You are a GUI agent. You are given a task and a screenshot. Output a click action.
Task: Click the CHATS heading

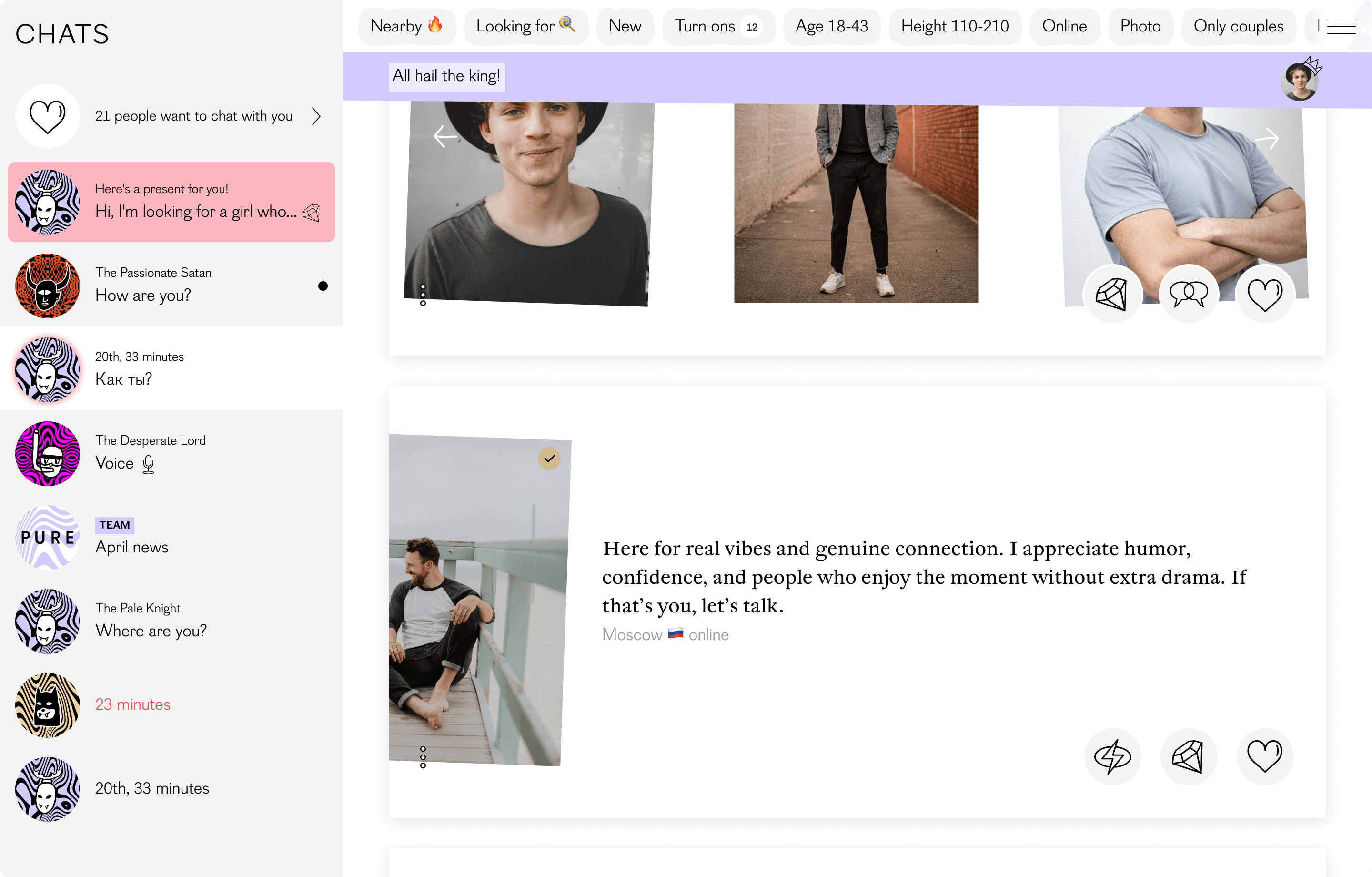(62, 34)
